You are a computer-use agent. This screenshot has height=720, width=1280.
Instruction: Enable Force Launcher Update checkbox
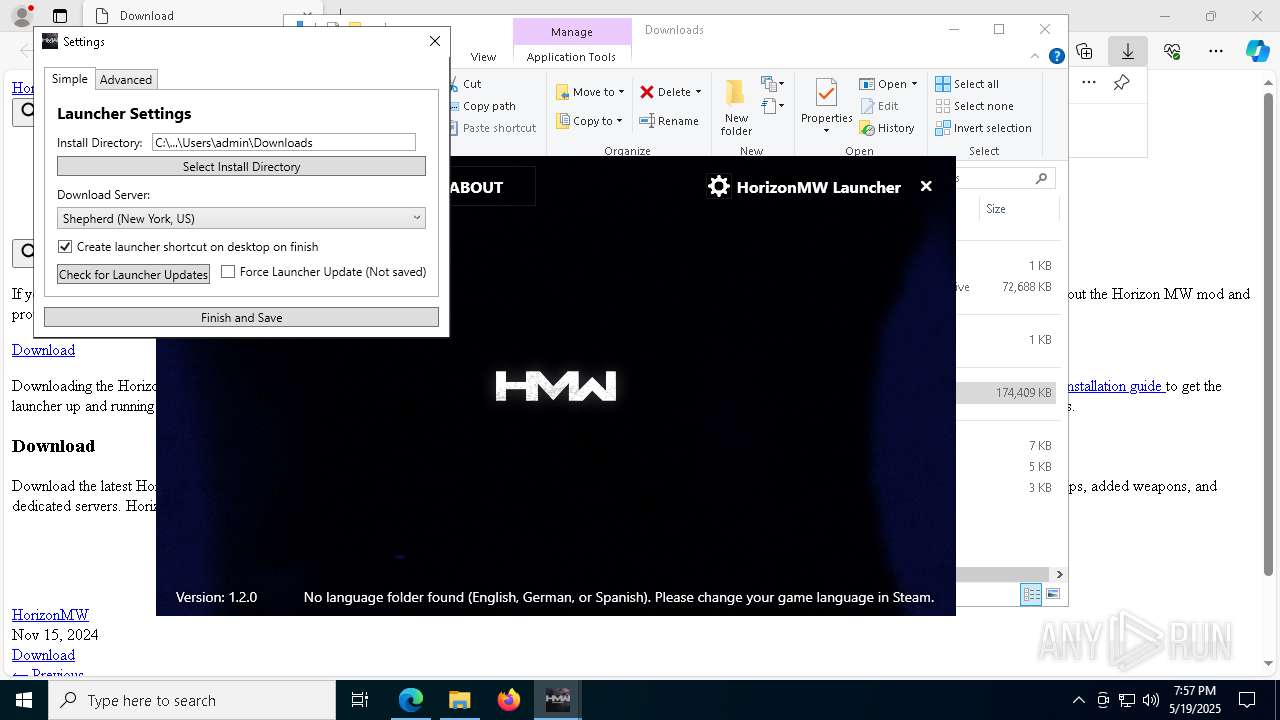click(228, 272)
